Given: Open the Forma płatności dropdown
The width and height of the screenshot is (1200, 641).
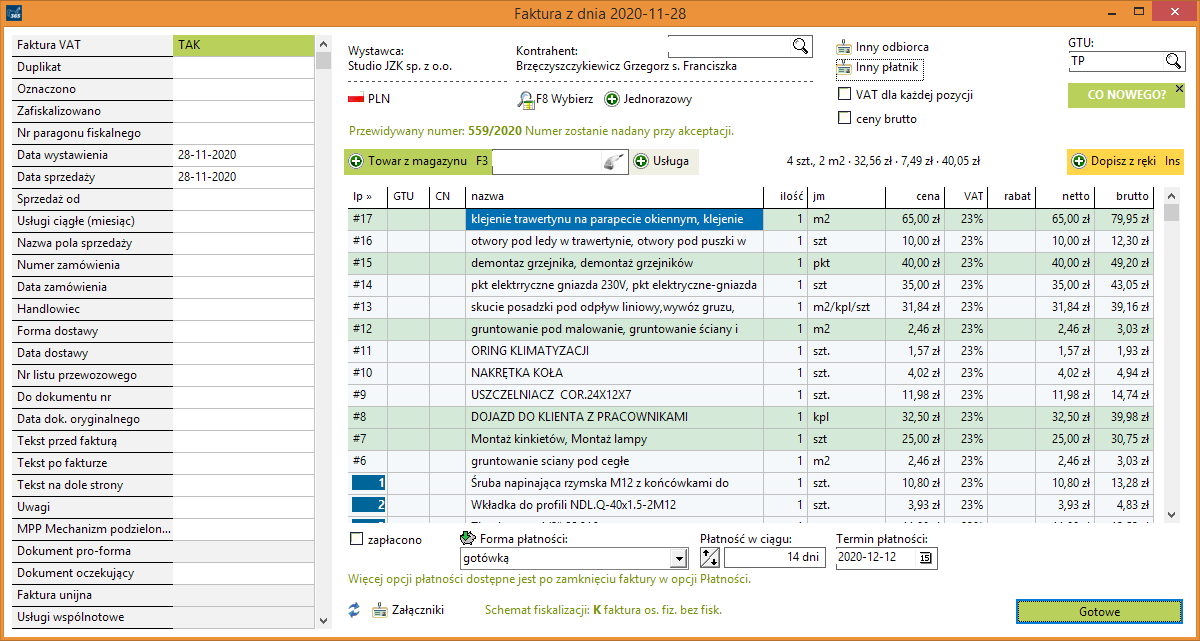Looking at the screenshot, I should [680, 558].
